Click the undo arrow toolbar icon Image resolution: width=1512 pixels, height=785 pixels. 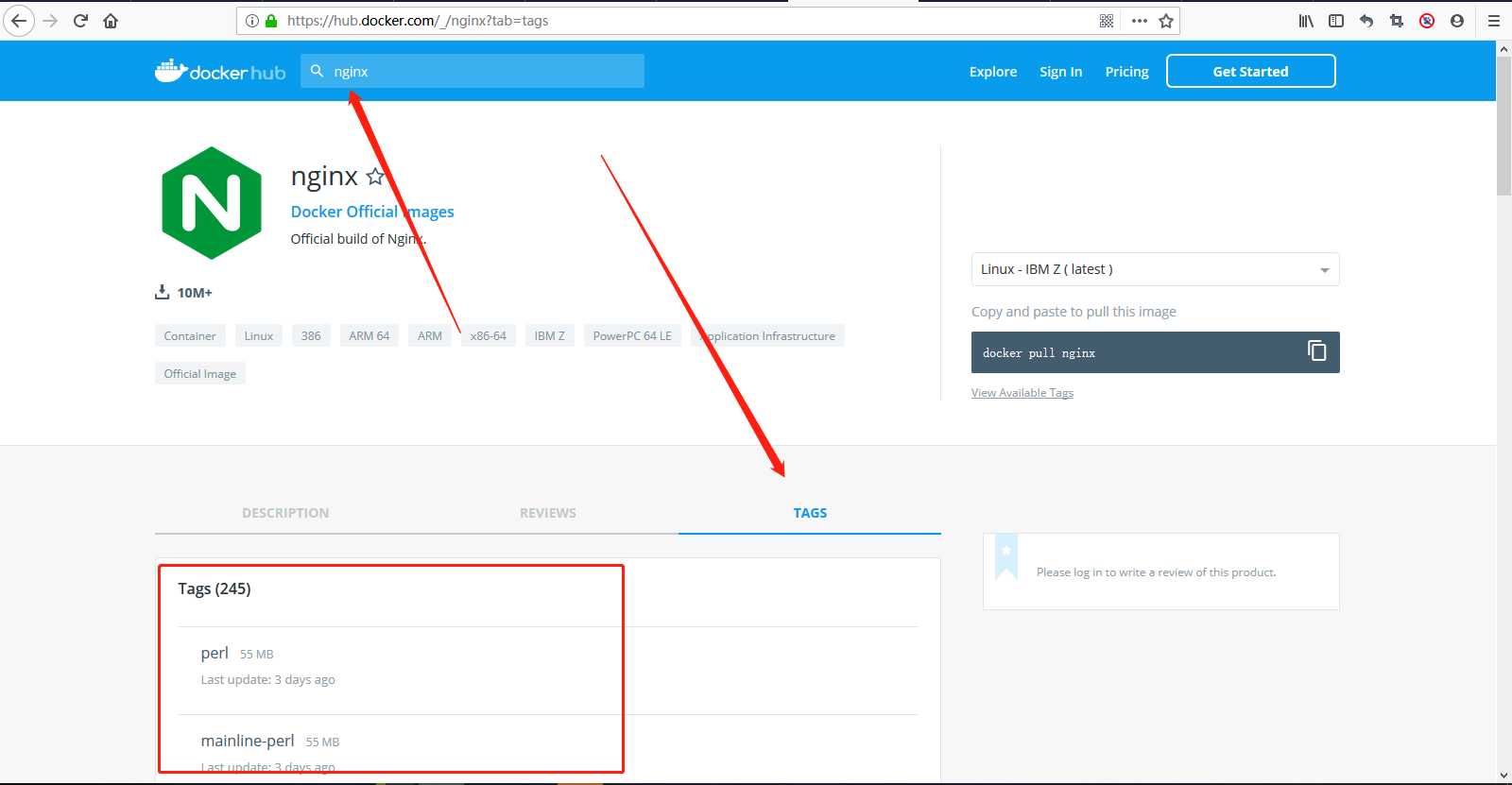1366,21
